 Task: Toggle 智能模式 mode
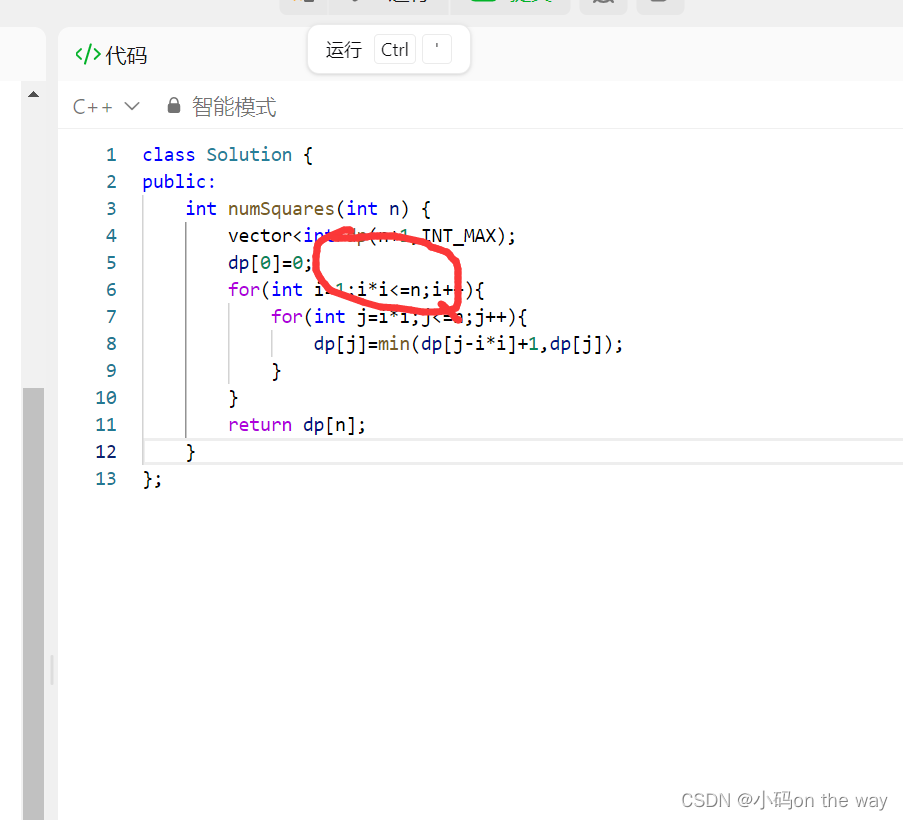233,106
